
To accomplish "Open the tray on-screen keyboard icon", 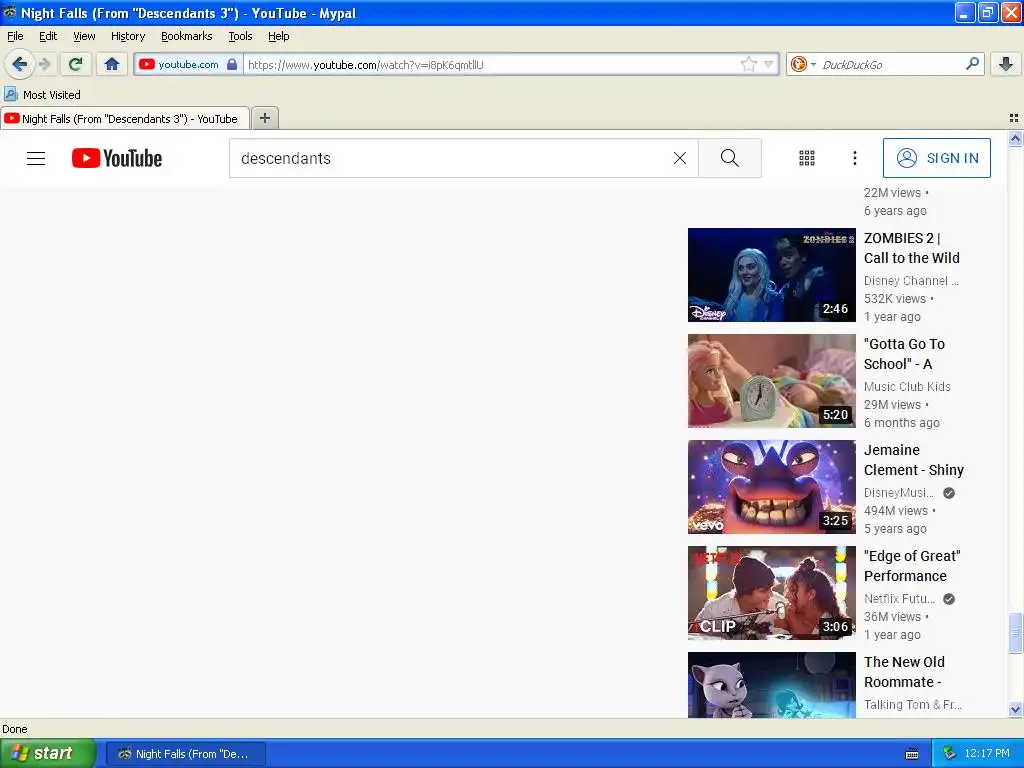I will click(912, 754).
